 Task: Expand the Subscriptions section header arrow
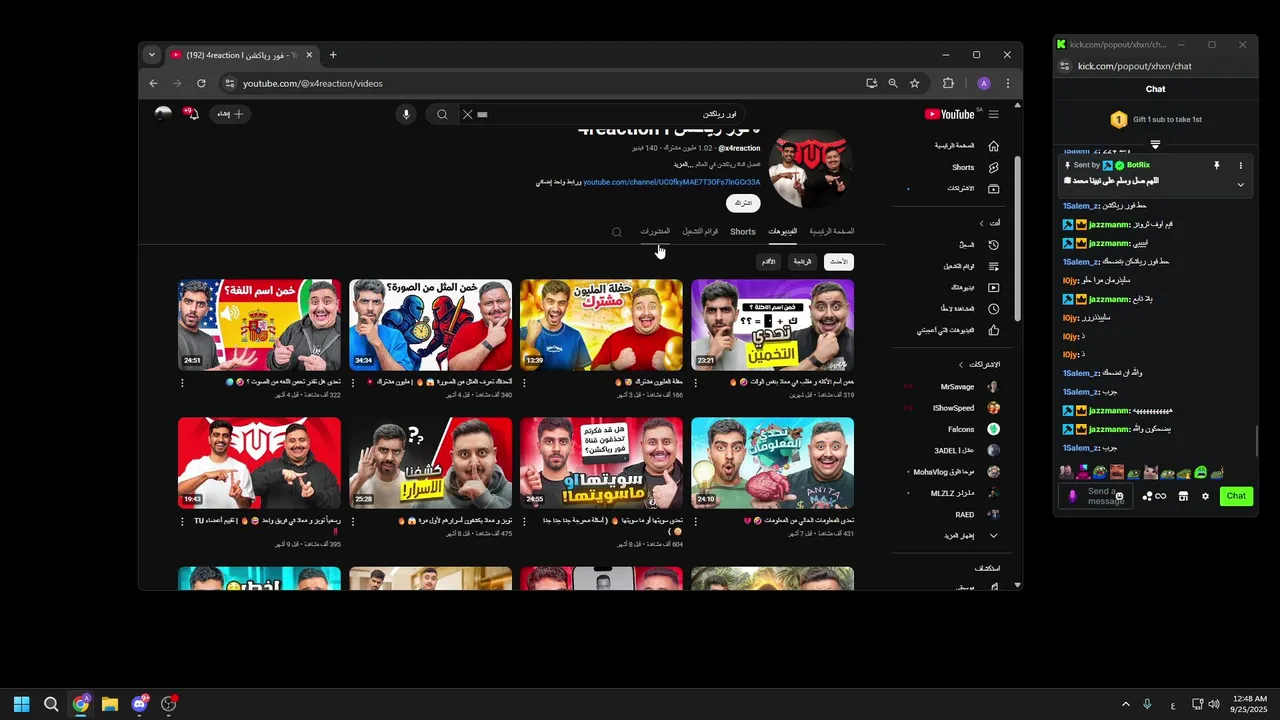click(x=961, y=365)
